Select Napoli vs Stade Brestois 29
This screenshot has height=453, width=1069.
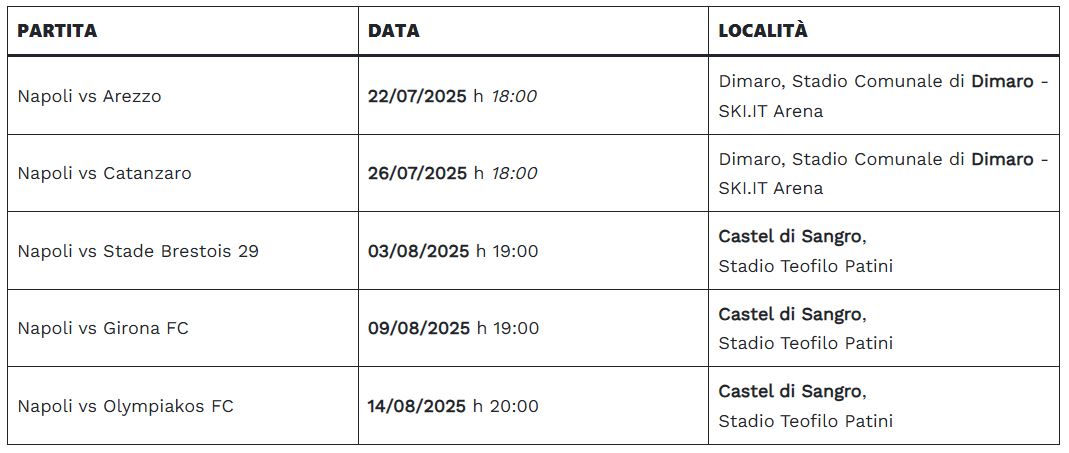click(x=138, y=251)
